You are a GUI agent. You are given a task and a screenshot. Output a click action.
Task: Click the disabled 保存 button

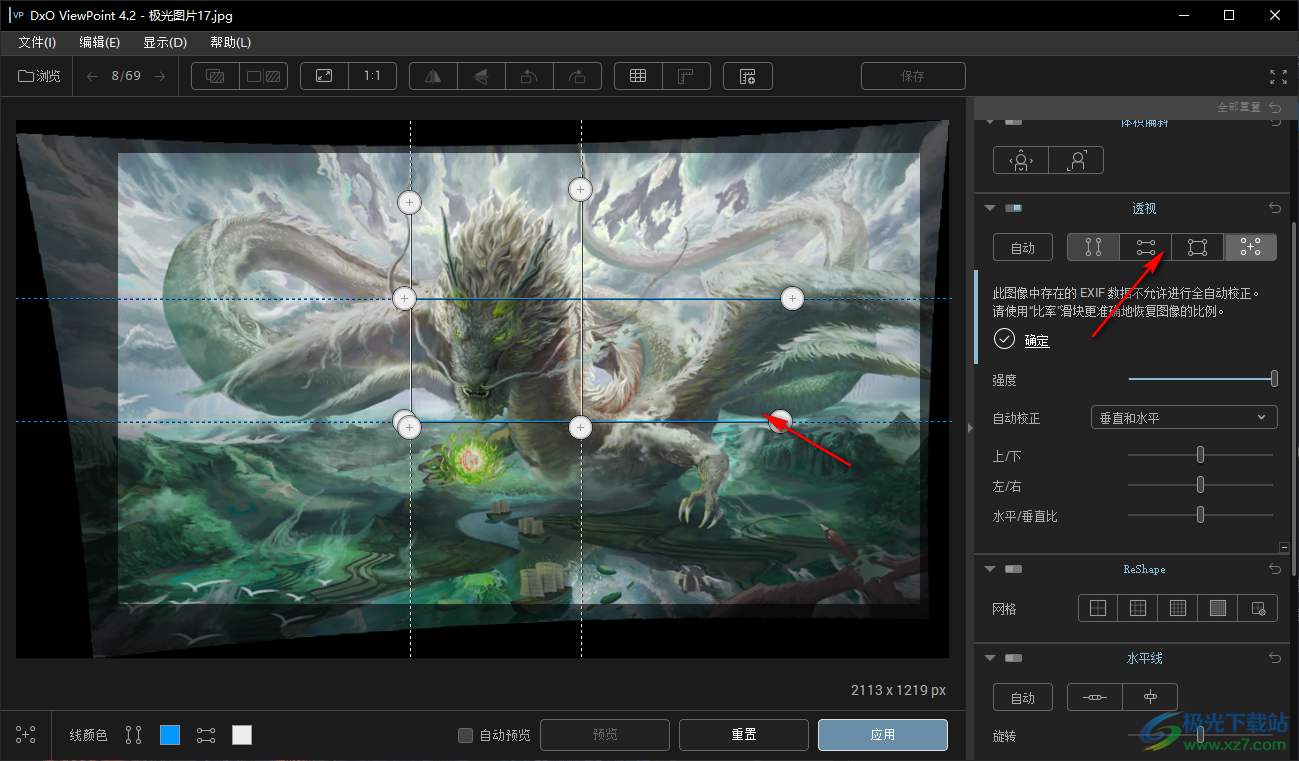pos(913,76)
